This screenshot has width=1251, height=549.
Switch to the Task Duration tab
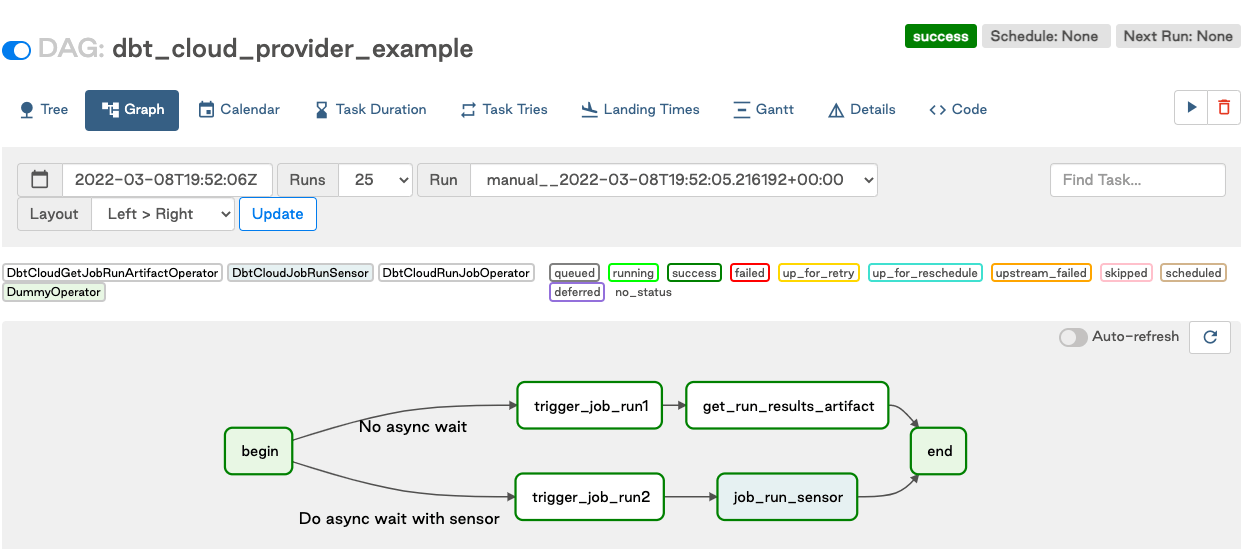371,110
